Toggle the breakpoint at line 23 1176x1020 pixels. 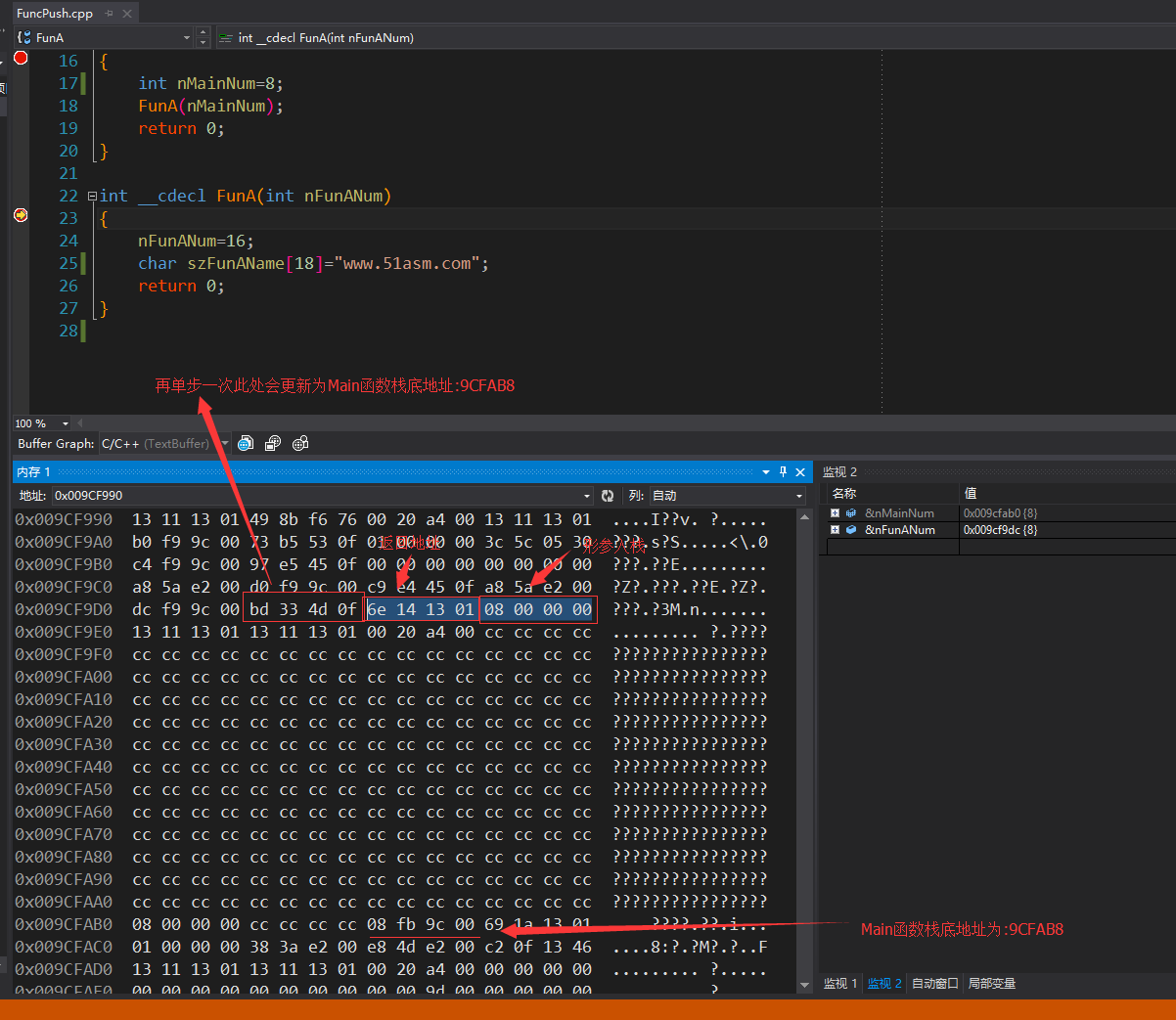tap(21, 215)
